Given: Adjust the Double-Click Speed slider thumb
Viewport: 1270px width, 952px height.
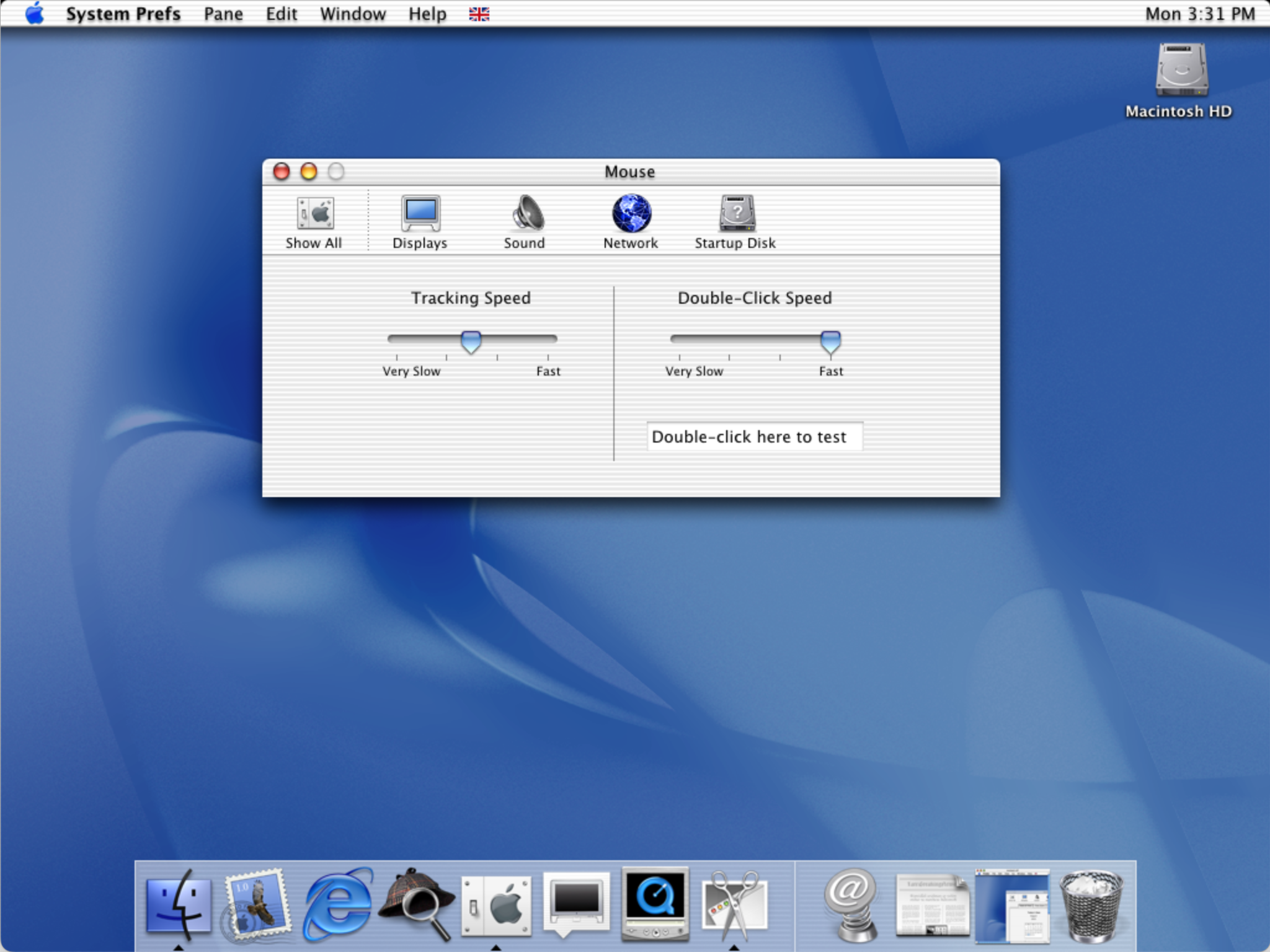Looking at the screenshot, I should point(830,342).
